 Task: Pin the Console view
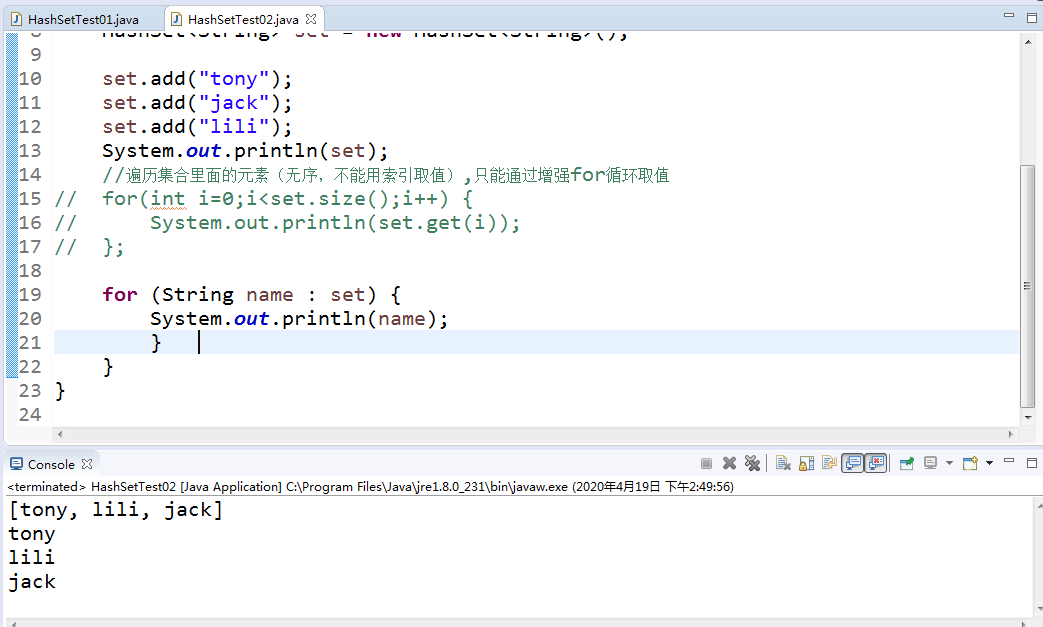[x=908, y=463]
